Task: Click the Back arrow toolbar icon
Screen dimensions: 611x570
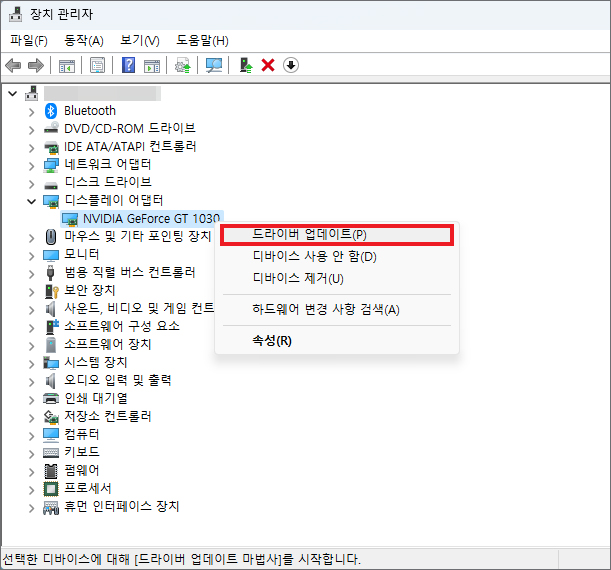Action: pyautogui.click(x=13, y=65)
